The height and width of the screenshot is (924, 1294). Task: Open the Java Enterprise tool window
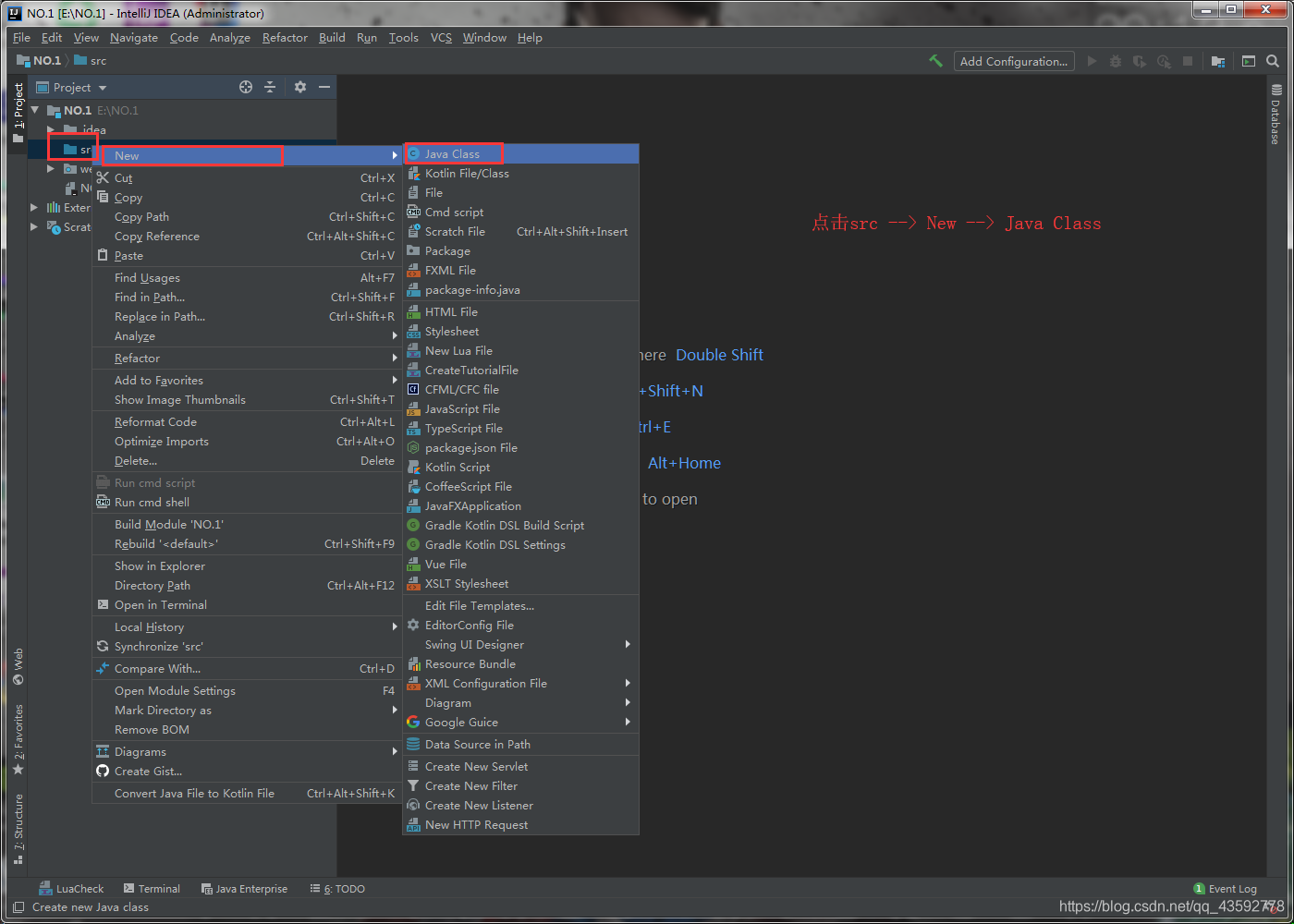coord(244,889)
